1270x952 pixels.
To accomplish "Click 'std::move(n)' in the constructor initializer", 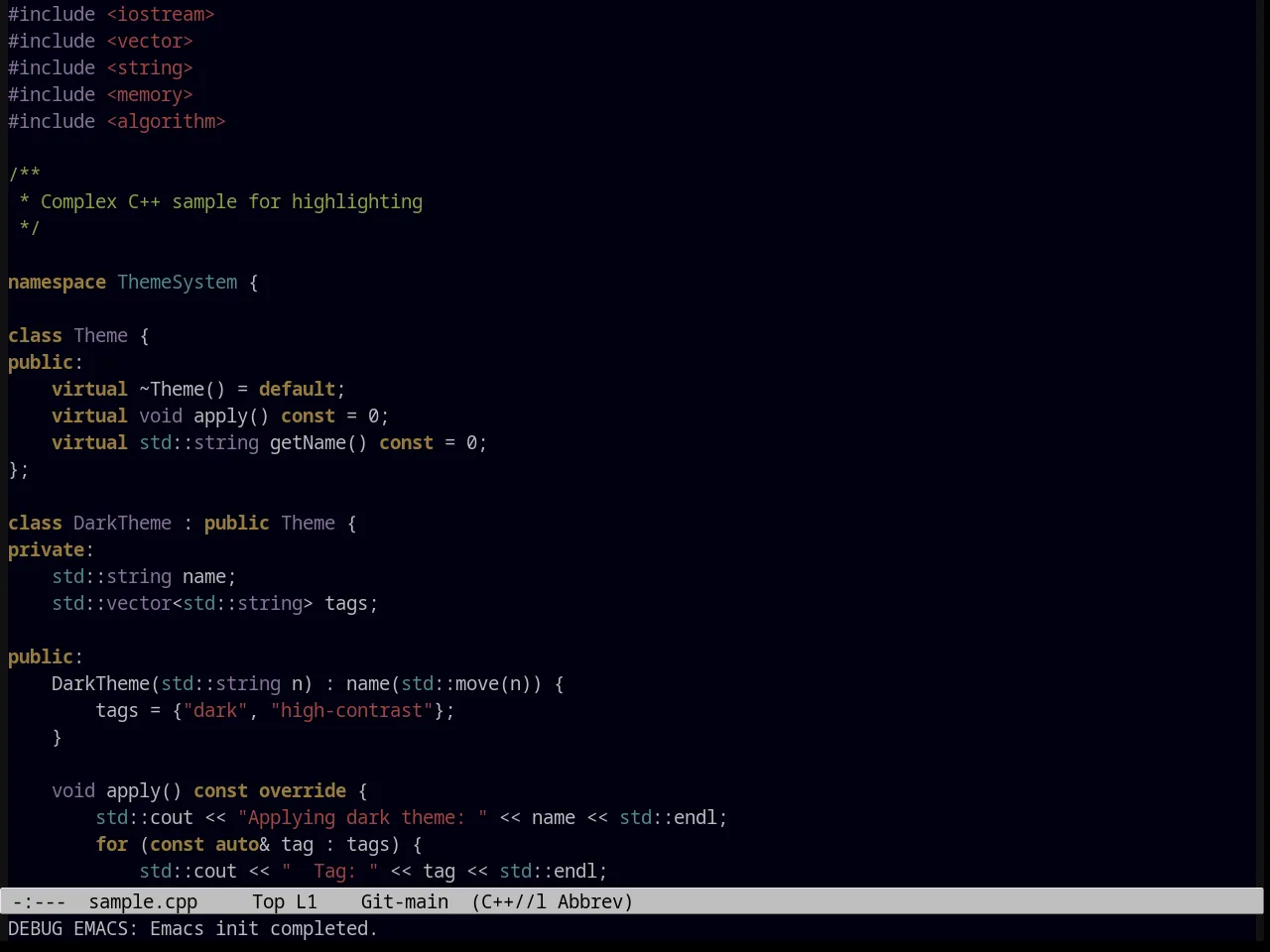I will [466, 683].
